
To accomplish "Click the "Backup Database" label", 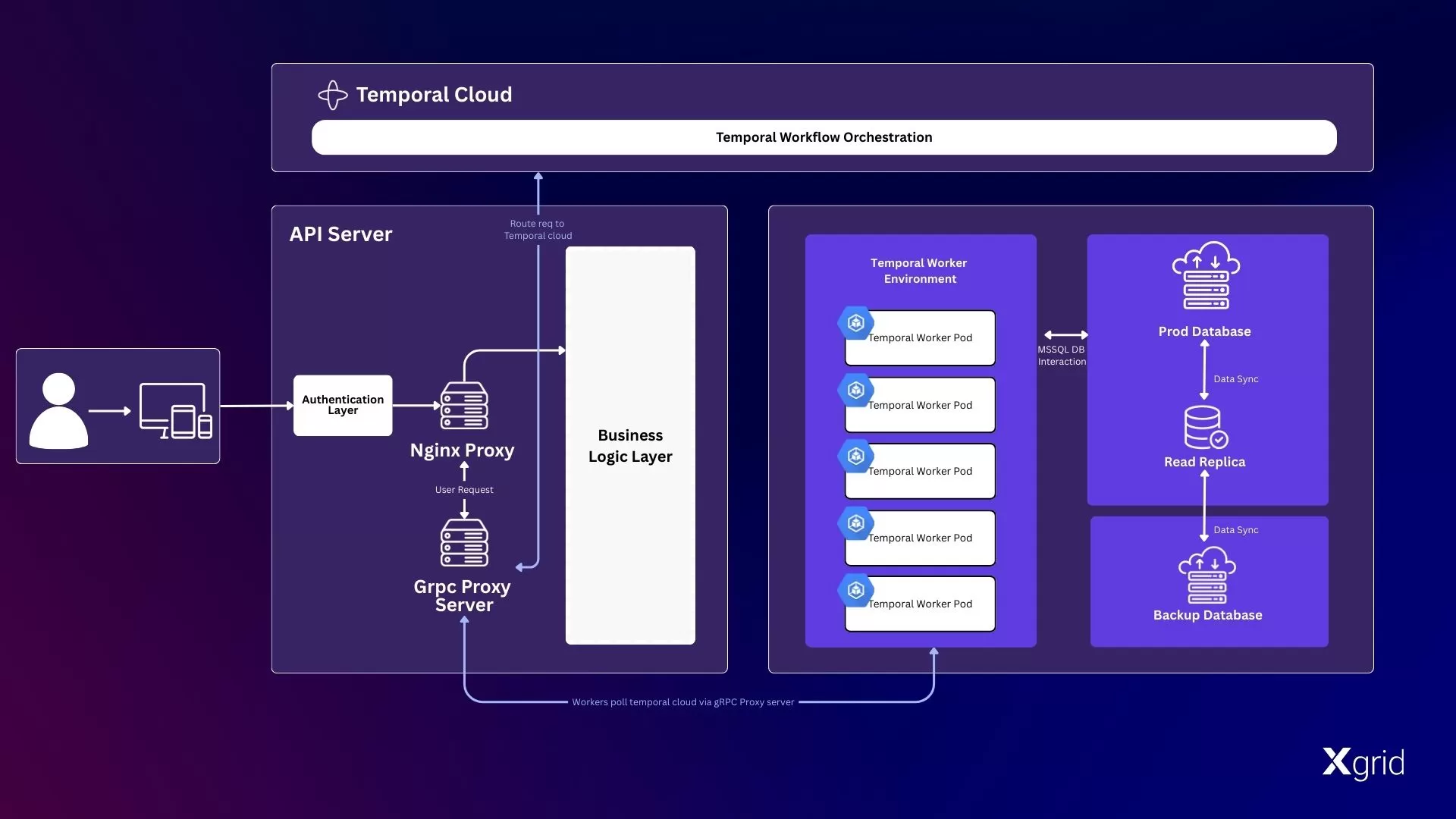I will tap(1207, 615).
